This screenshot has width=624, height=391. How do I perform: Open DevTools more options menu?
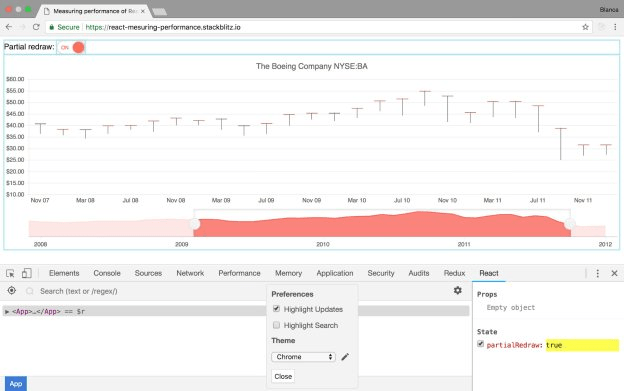(597, 273)
